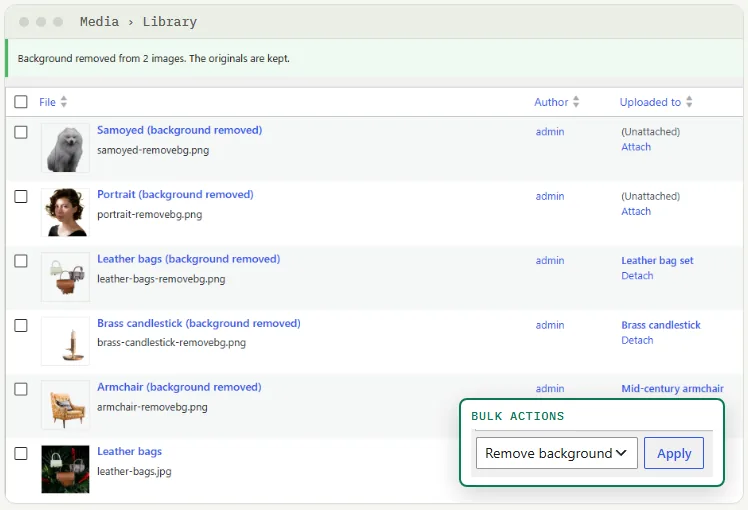748x510 pixels.
Task: Click (Unattached) label in Samoyed row
Action: [x=651, y=132]
